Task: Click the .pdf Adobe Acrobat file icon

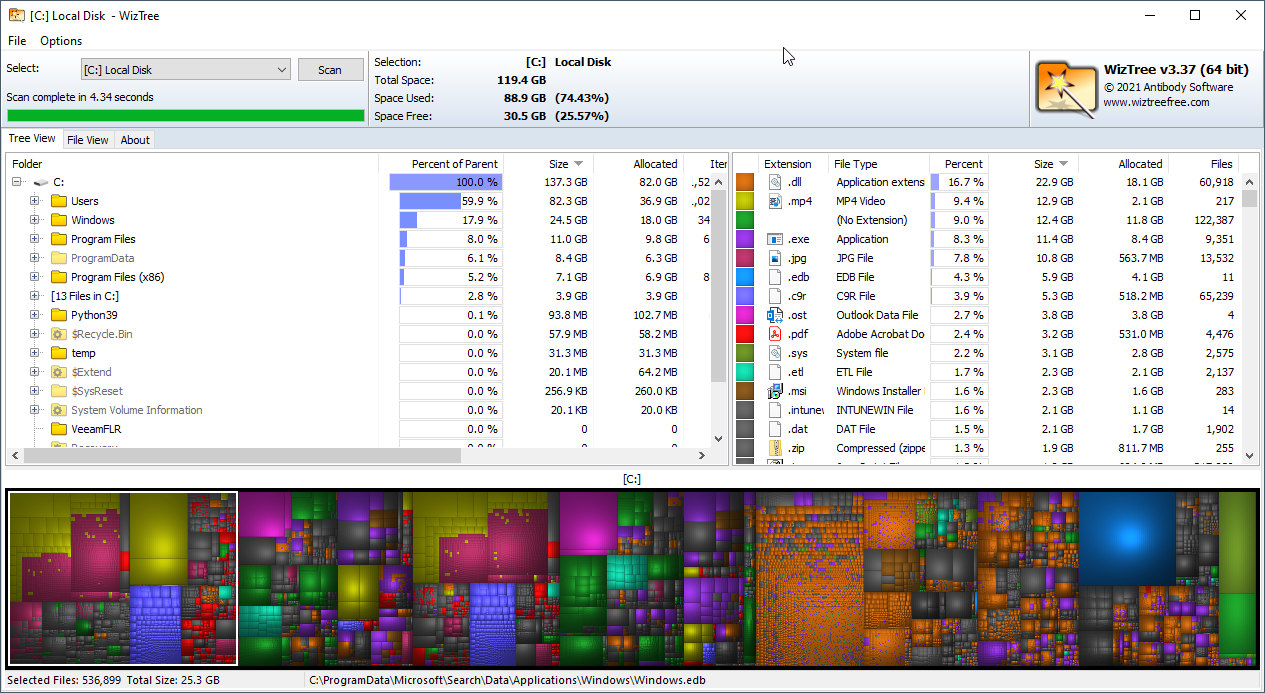Action: coord(774,334)
